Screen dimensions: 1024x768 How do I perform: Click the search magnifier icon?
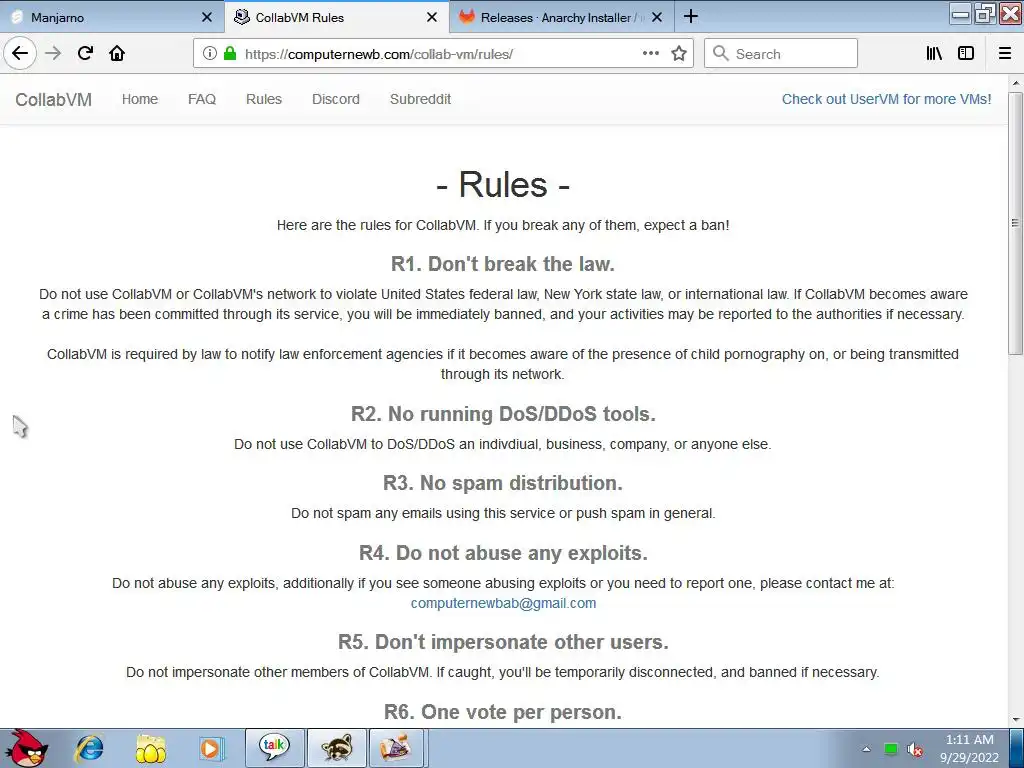[x=720, y=54]
